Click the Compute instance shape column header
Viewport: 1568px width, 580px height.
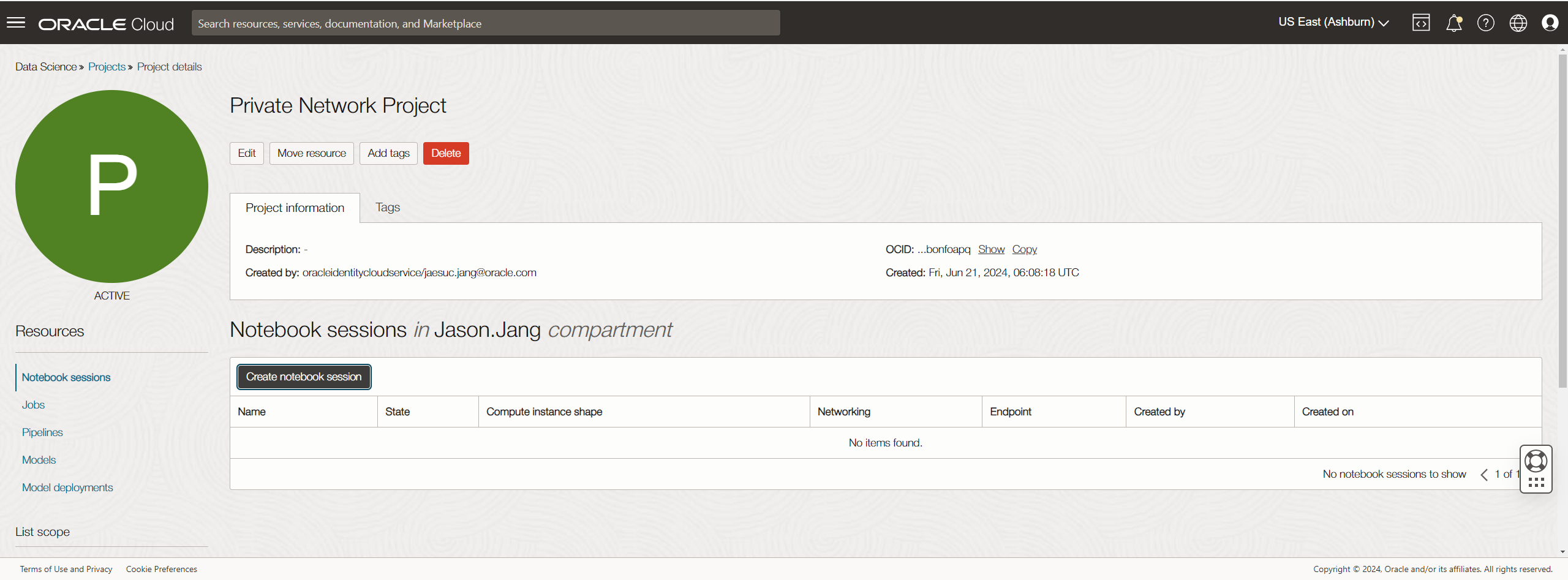(644, 412)
